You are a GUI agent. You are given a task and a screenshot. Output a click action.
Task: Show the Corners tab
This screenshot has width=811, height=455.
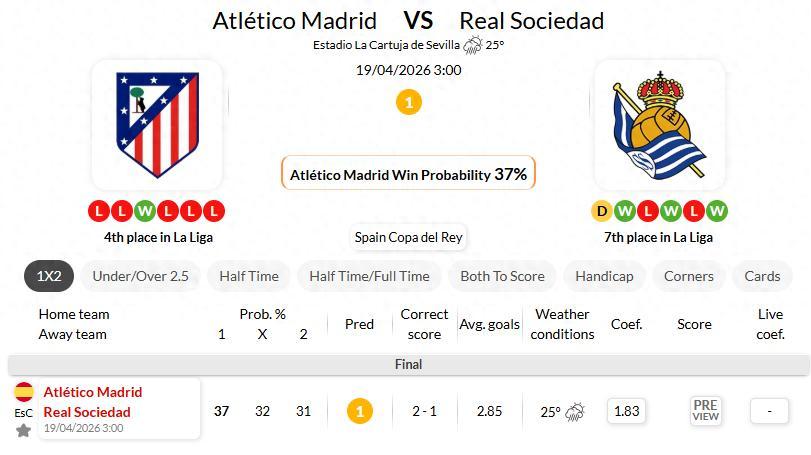pos(689,276)
